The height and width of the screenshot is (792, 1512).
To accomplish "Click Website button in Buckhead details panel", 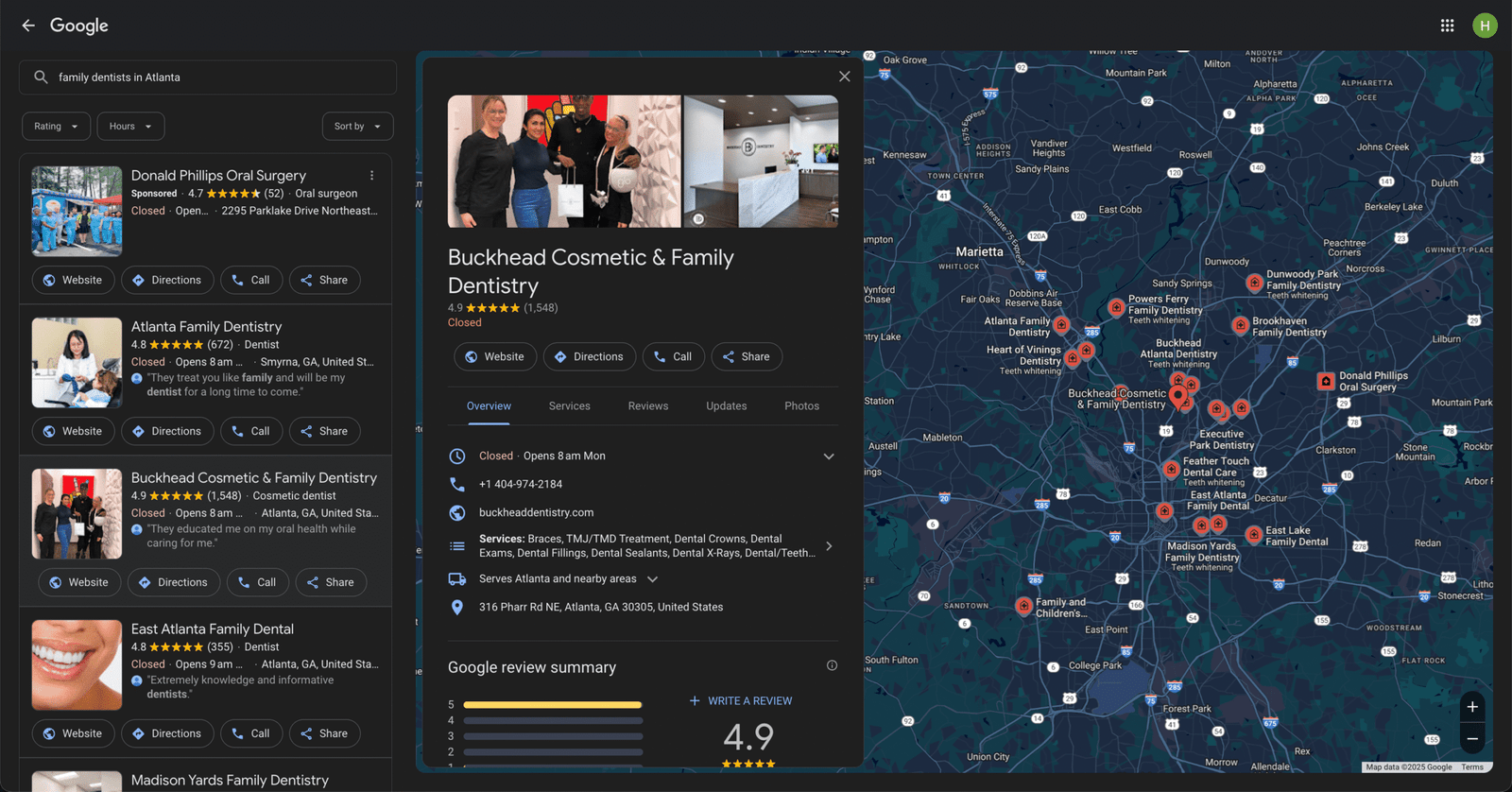I will pos(495,357).
